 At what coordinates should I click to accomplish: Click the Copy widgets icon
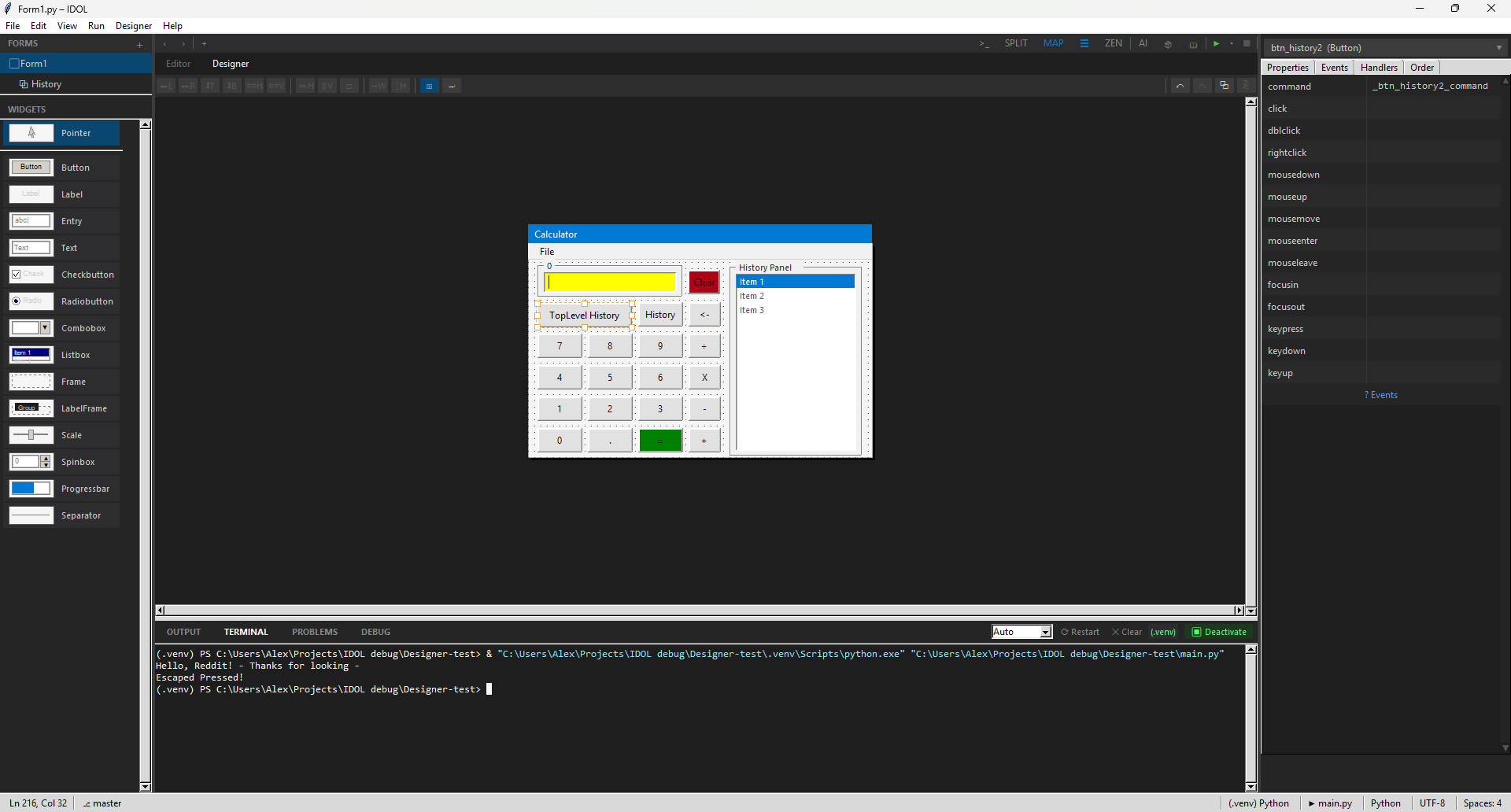(x=1224, y=86)
